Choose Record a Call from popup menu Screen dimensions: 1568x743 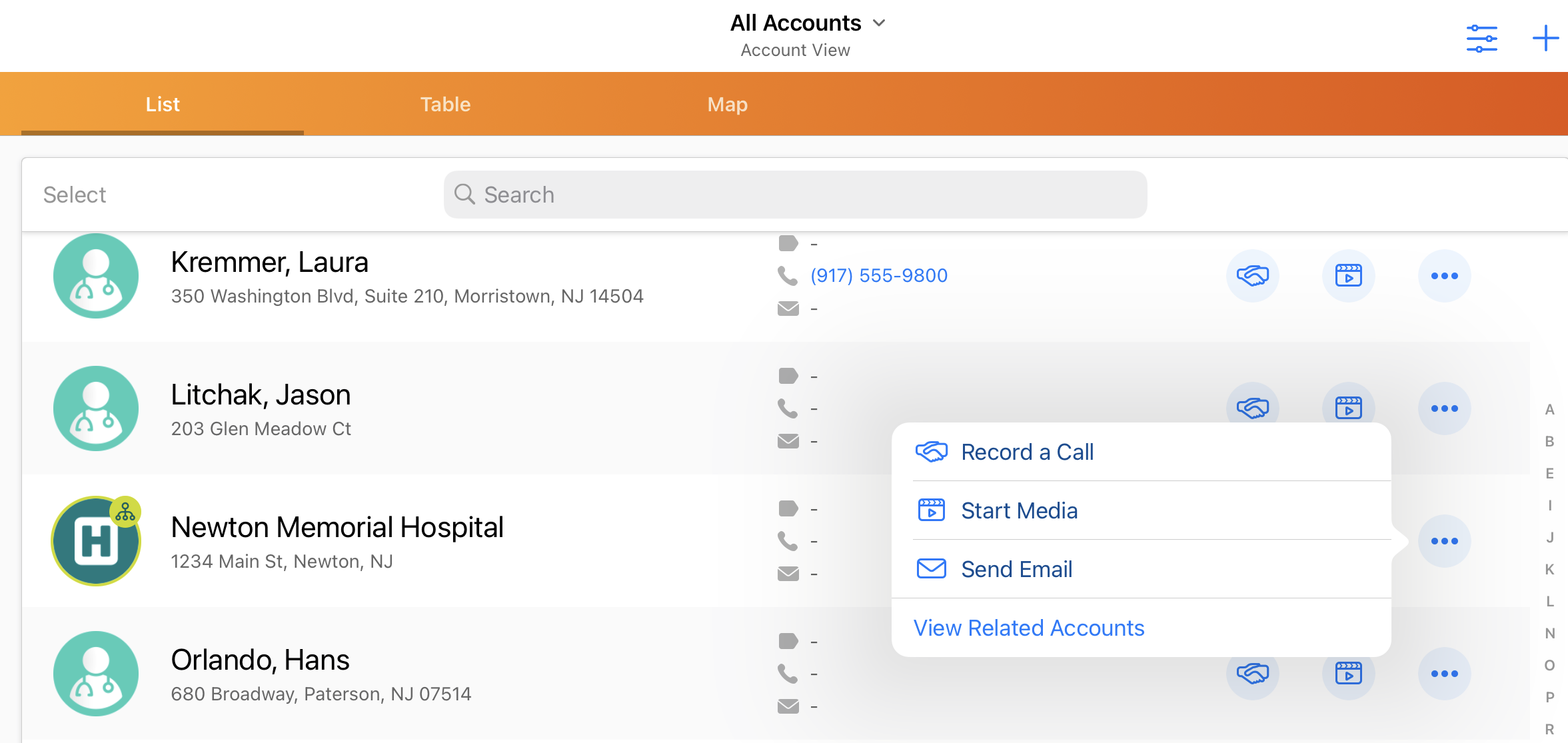pyautogui.click(x=1026, y=452)
